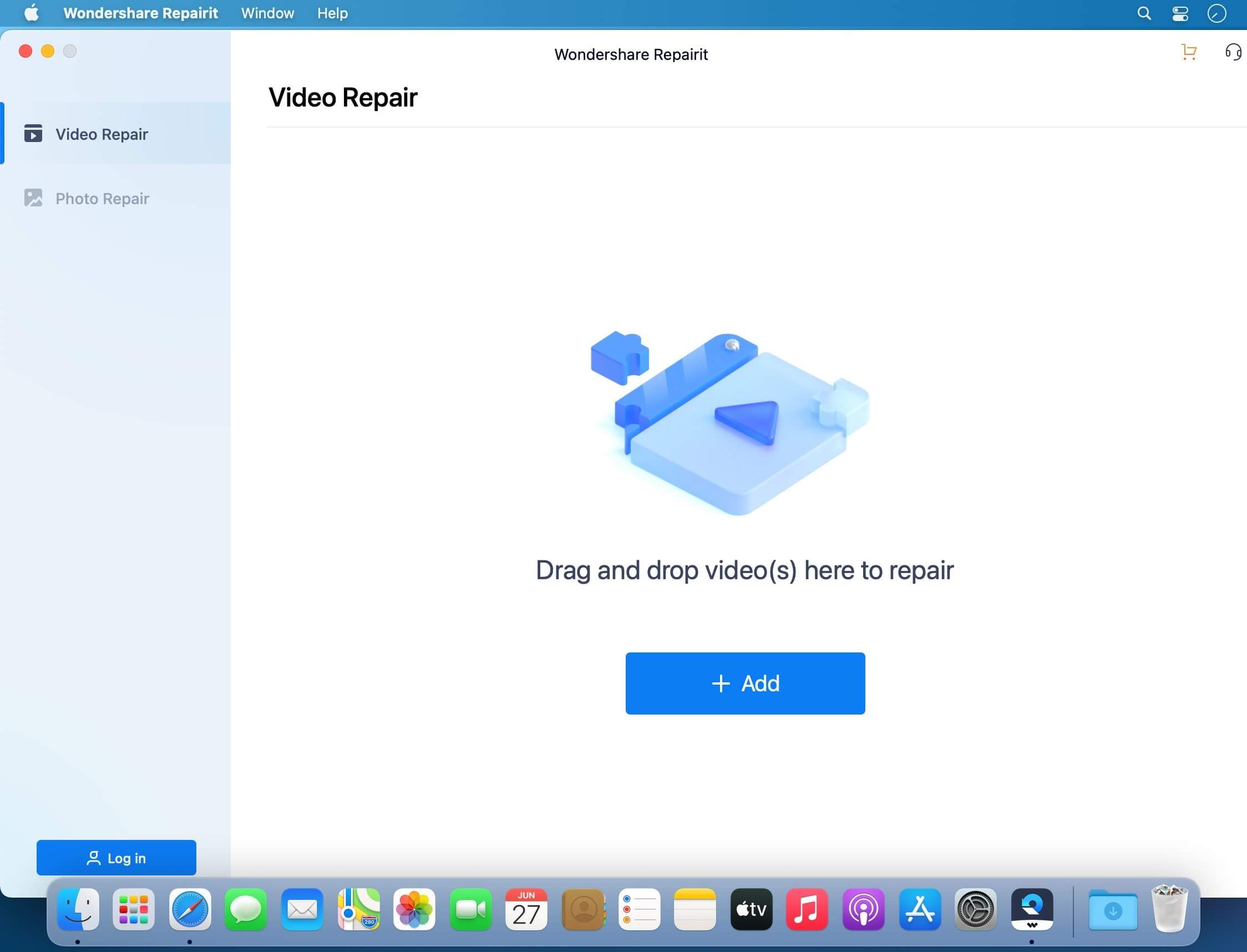Open the App Store from the Dock
Screen dimensions: 1247x952
920,910
